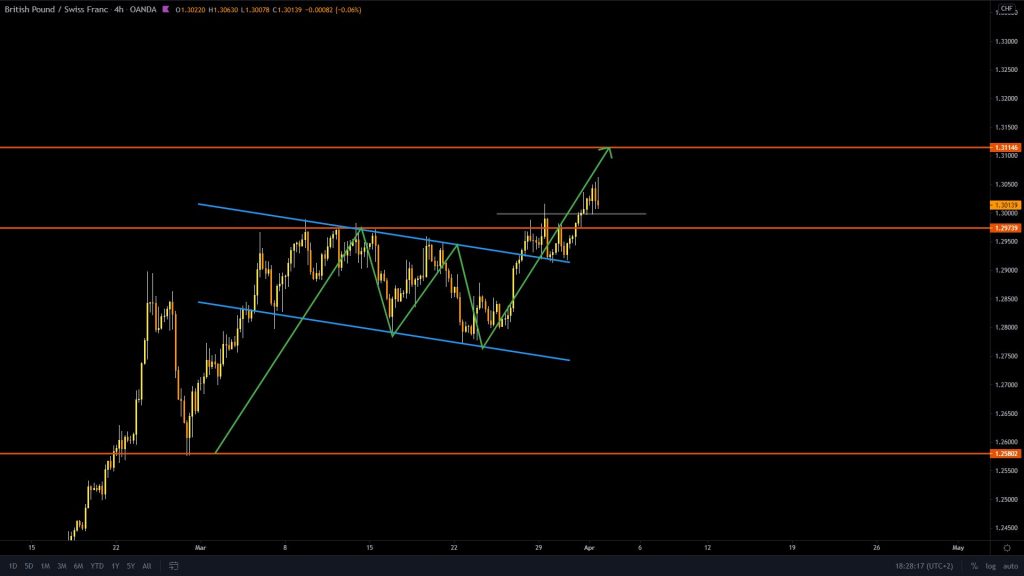Select the 6M time range

point(78,565)
